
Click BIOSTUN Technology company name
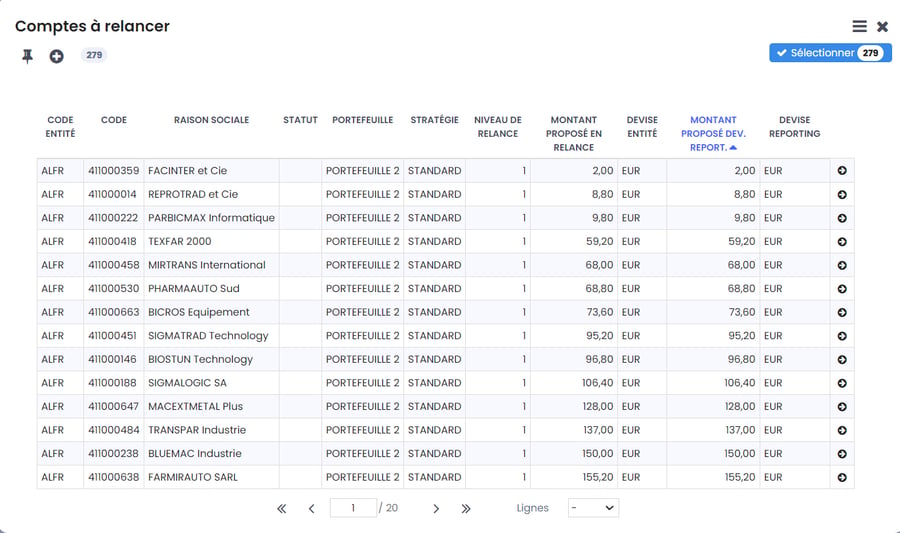tap(200, 359)
